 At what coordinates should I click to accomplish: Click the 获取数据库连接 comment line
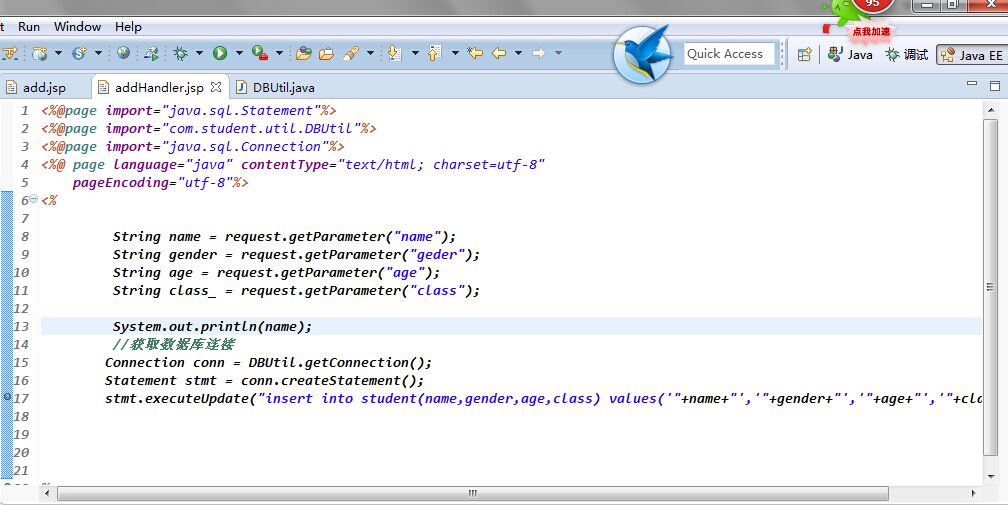(x=174, y=344)
